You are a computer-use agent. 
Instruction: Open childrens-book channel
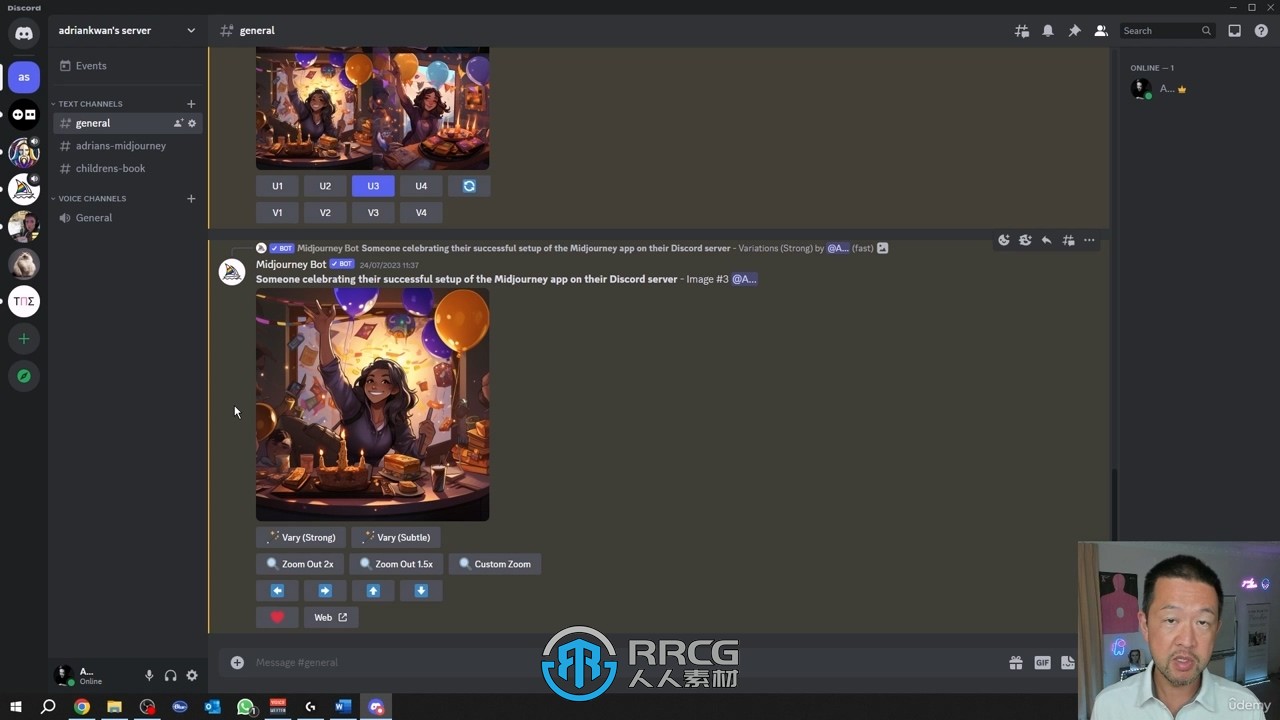click(x=127, y=168)
